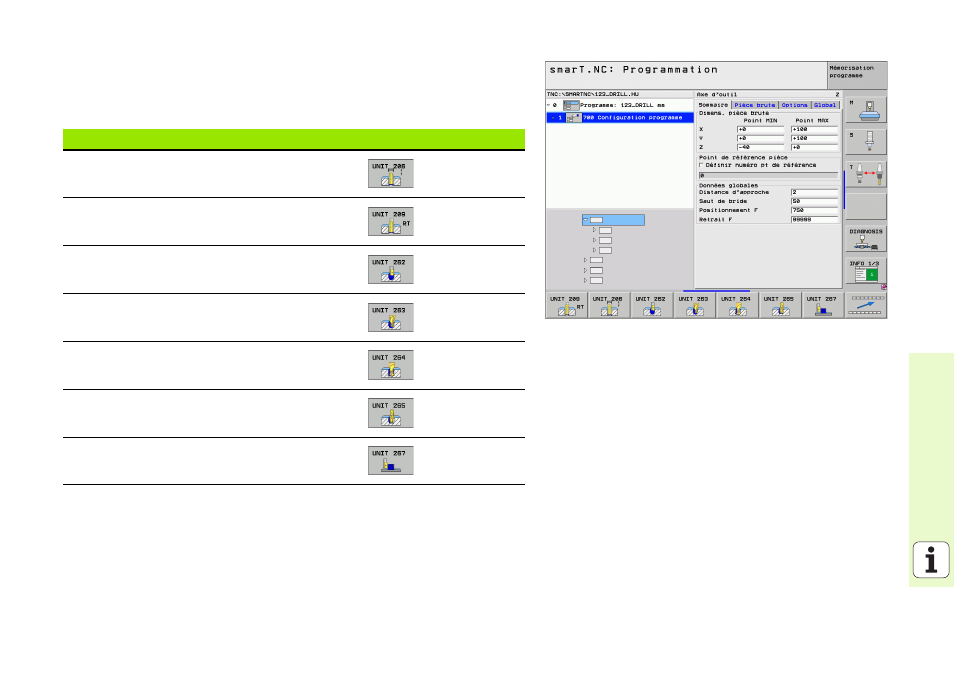954x673 pixels.
Task: Open the DIAGNOSIS side key
Action: click(866, 239)
